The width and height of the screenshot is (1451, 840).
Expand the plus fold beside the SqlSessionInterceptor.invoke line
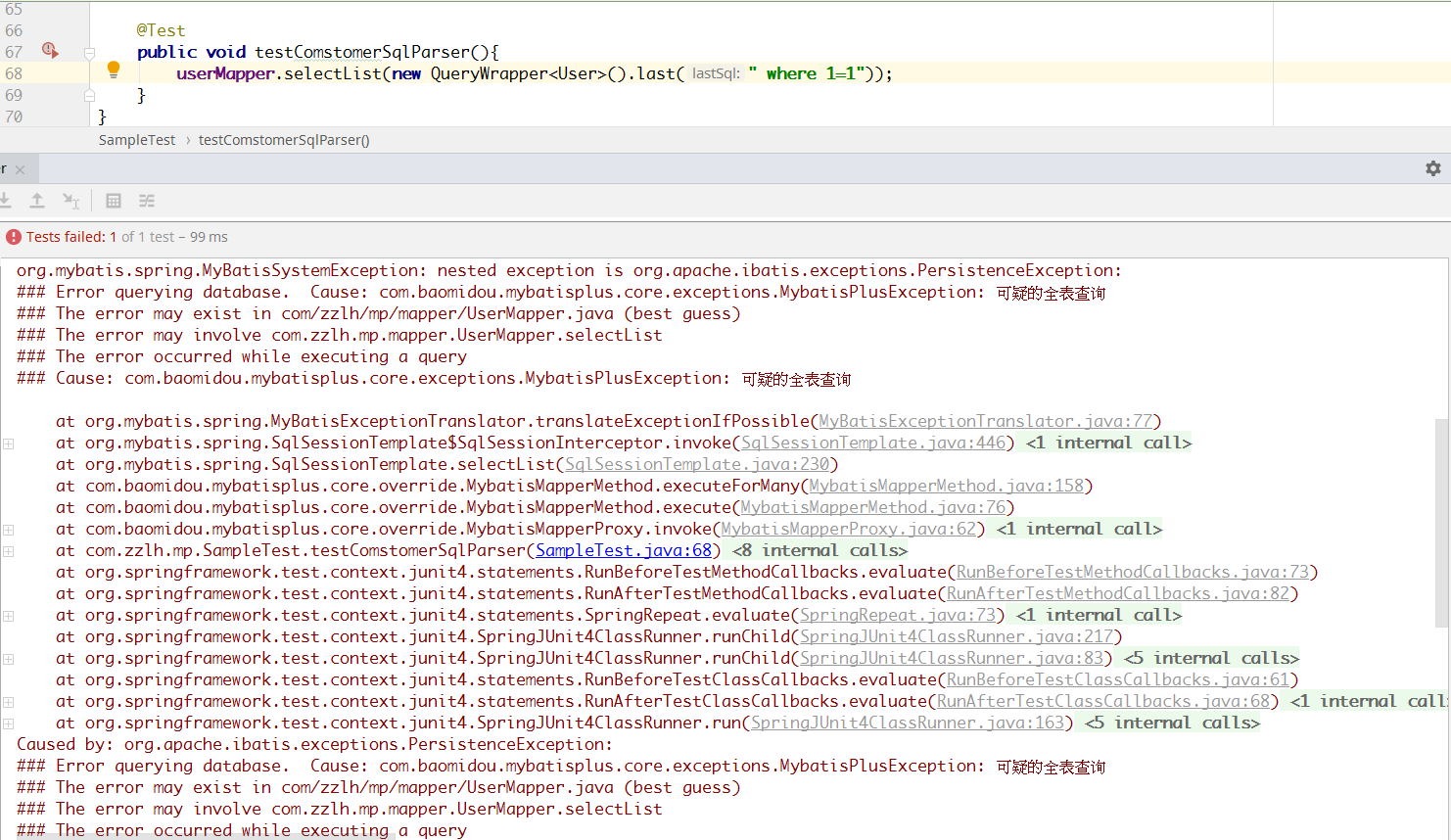8,443
